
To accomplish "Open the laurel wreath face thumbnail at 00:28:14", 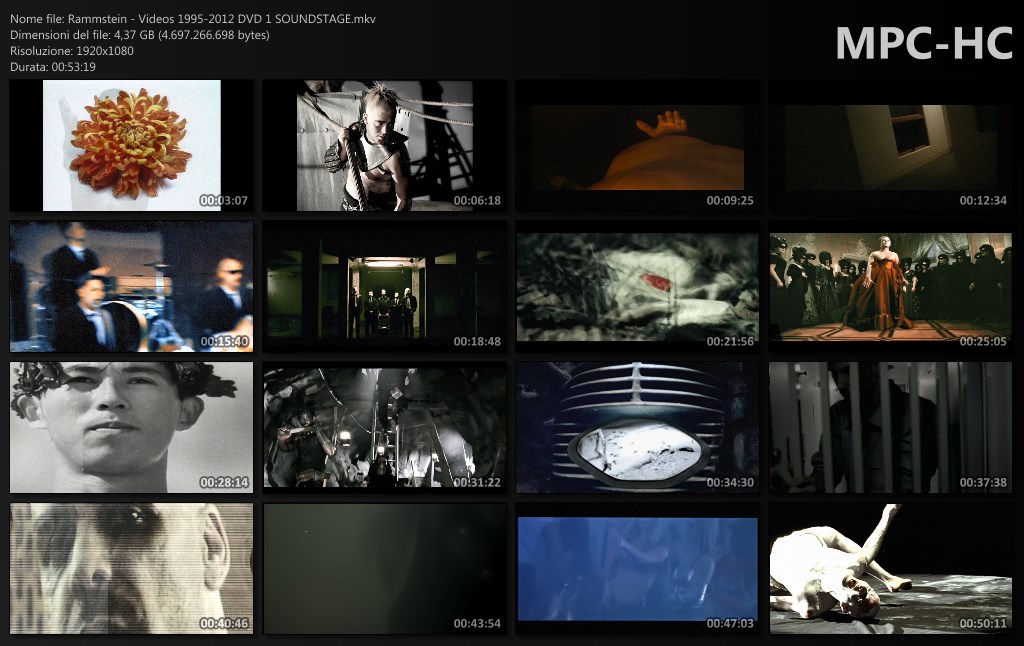I will (x=131, y=427).
